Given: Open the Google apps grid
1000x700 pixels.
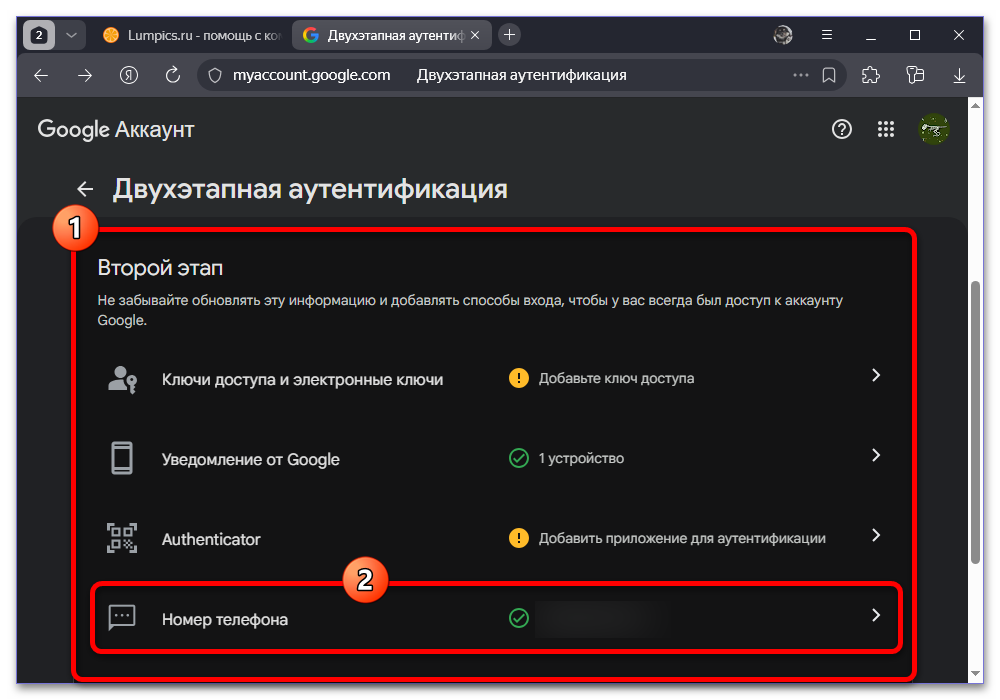Looking at the screenshot, I should coord(886,129).
